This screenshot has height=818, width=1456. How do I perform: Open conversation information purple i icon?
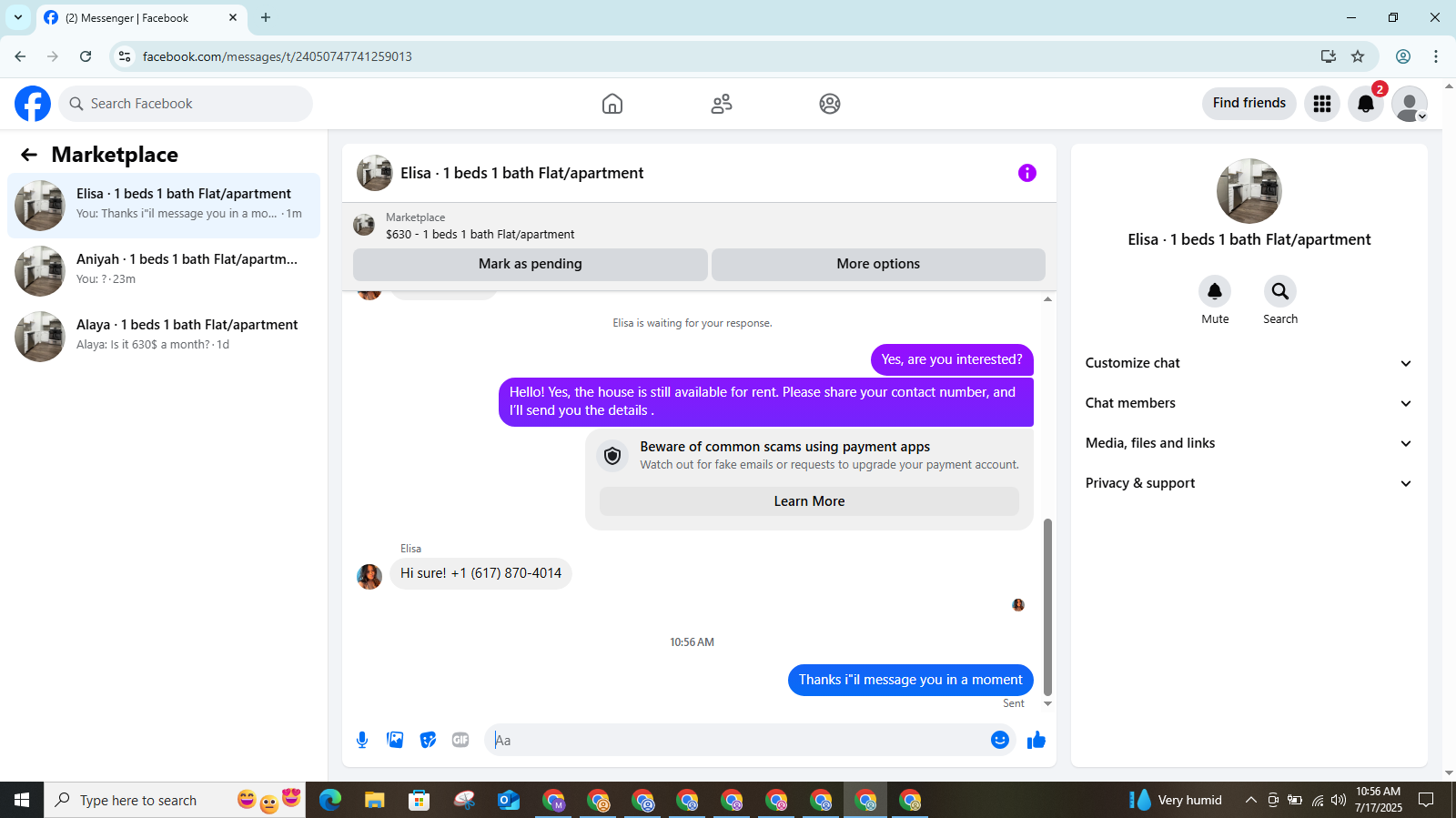[x=1027, y=173]
